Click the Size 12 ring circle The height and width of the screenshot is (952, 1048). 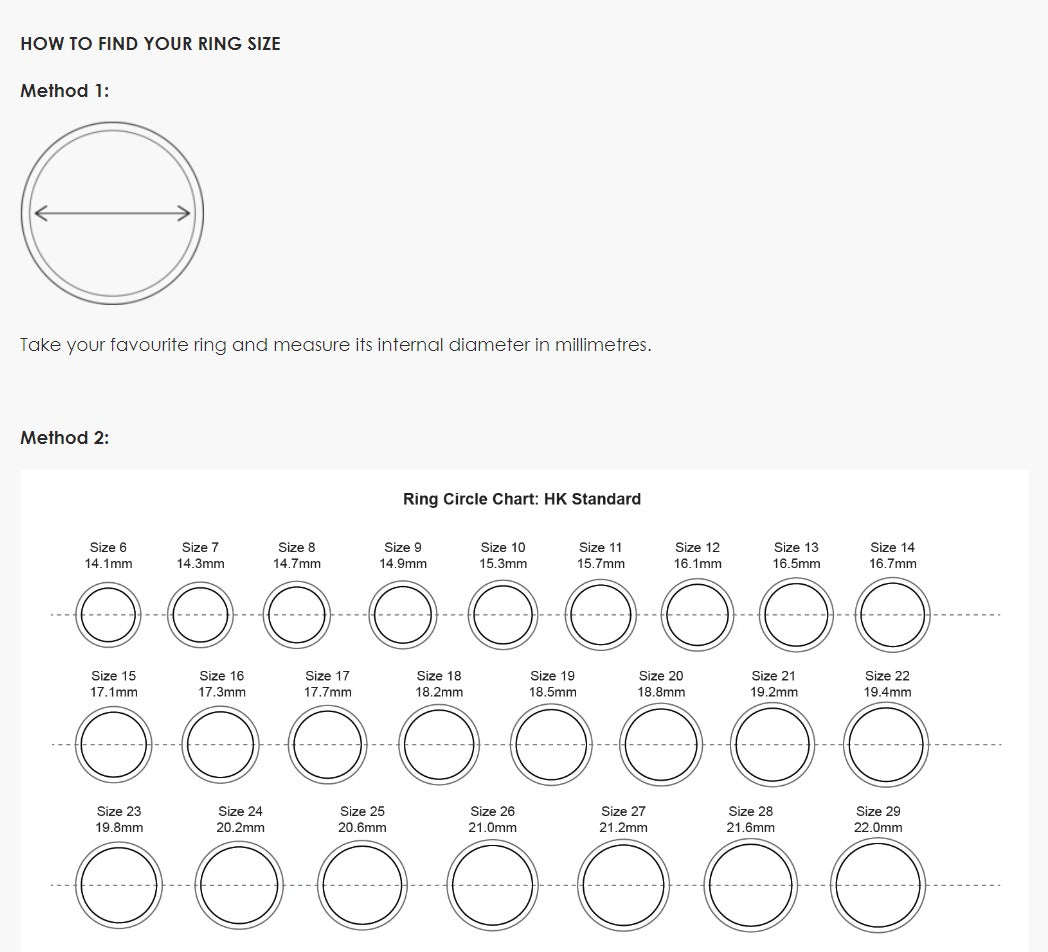[698, 615]
